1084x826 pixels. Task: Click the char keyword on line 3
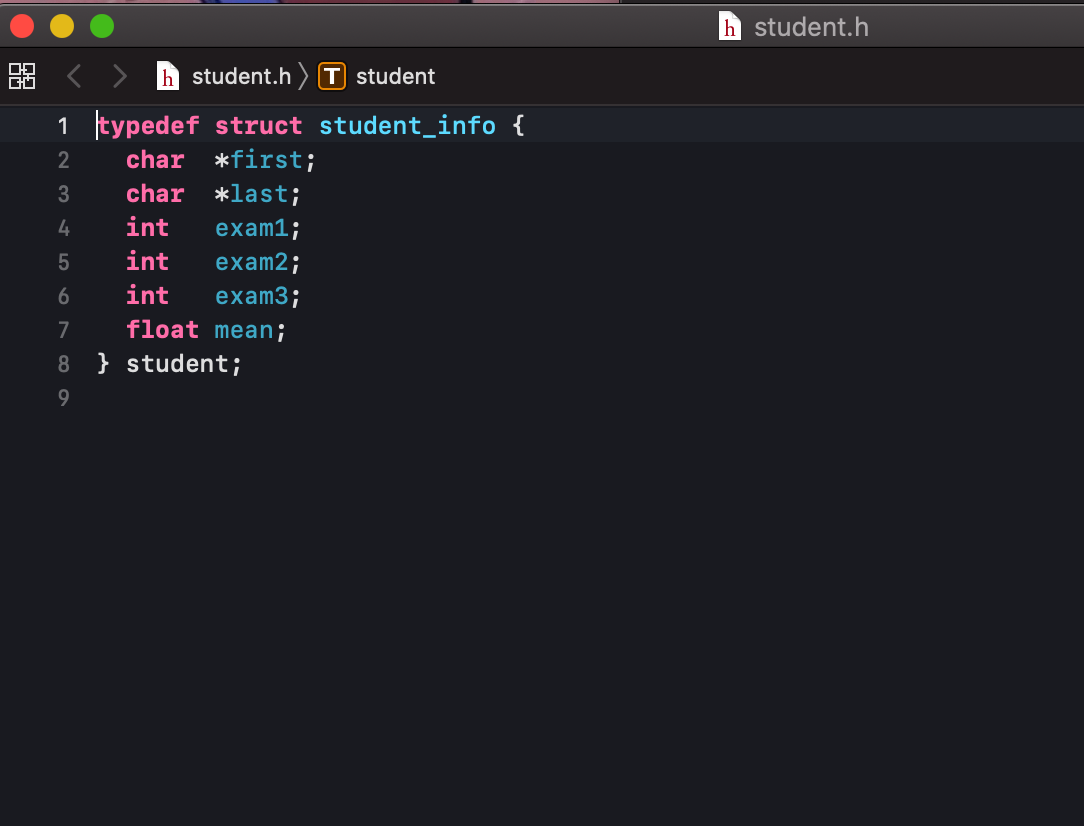point(156,194)
